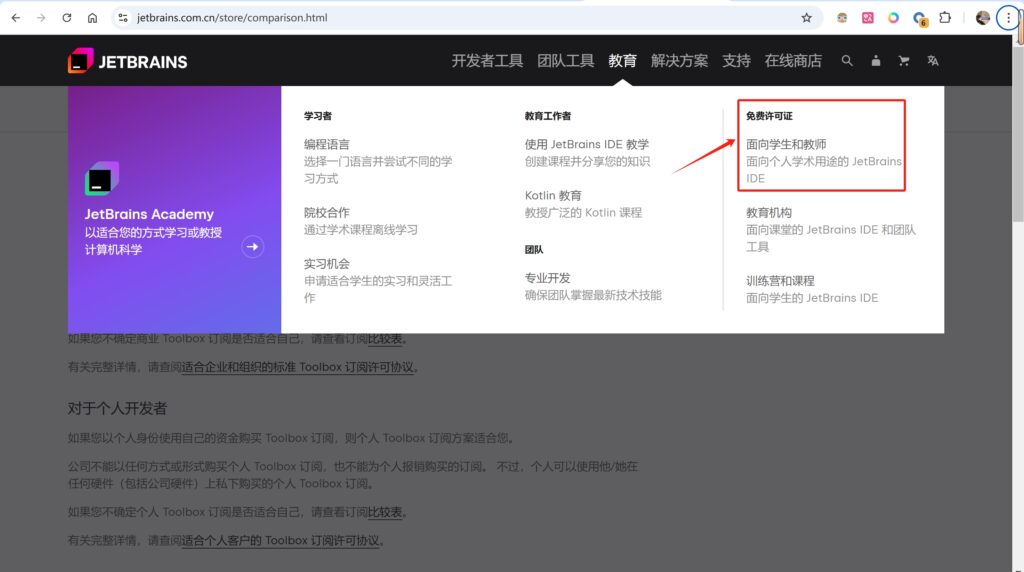Open the 教育机构 link
The image size is (1024, 572).
(x=769, y=212)
